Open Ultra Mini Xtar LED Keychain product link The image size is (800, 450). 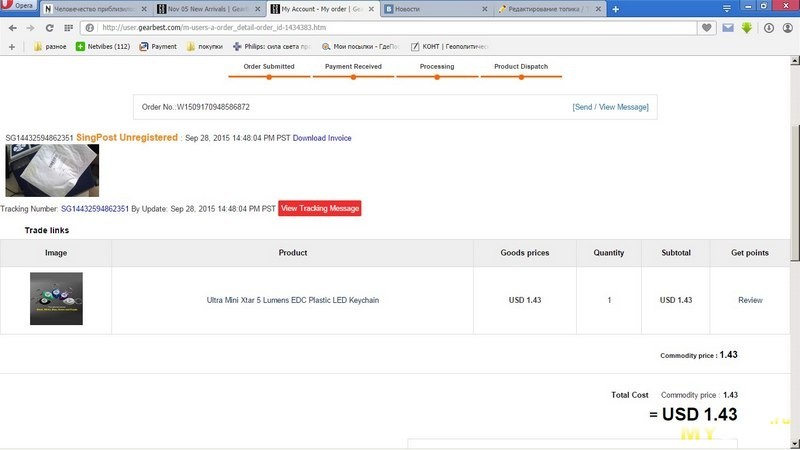point(293,300)
